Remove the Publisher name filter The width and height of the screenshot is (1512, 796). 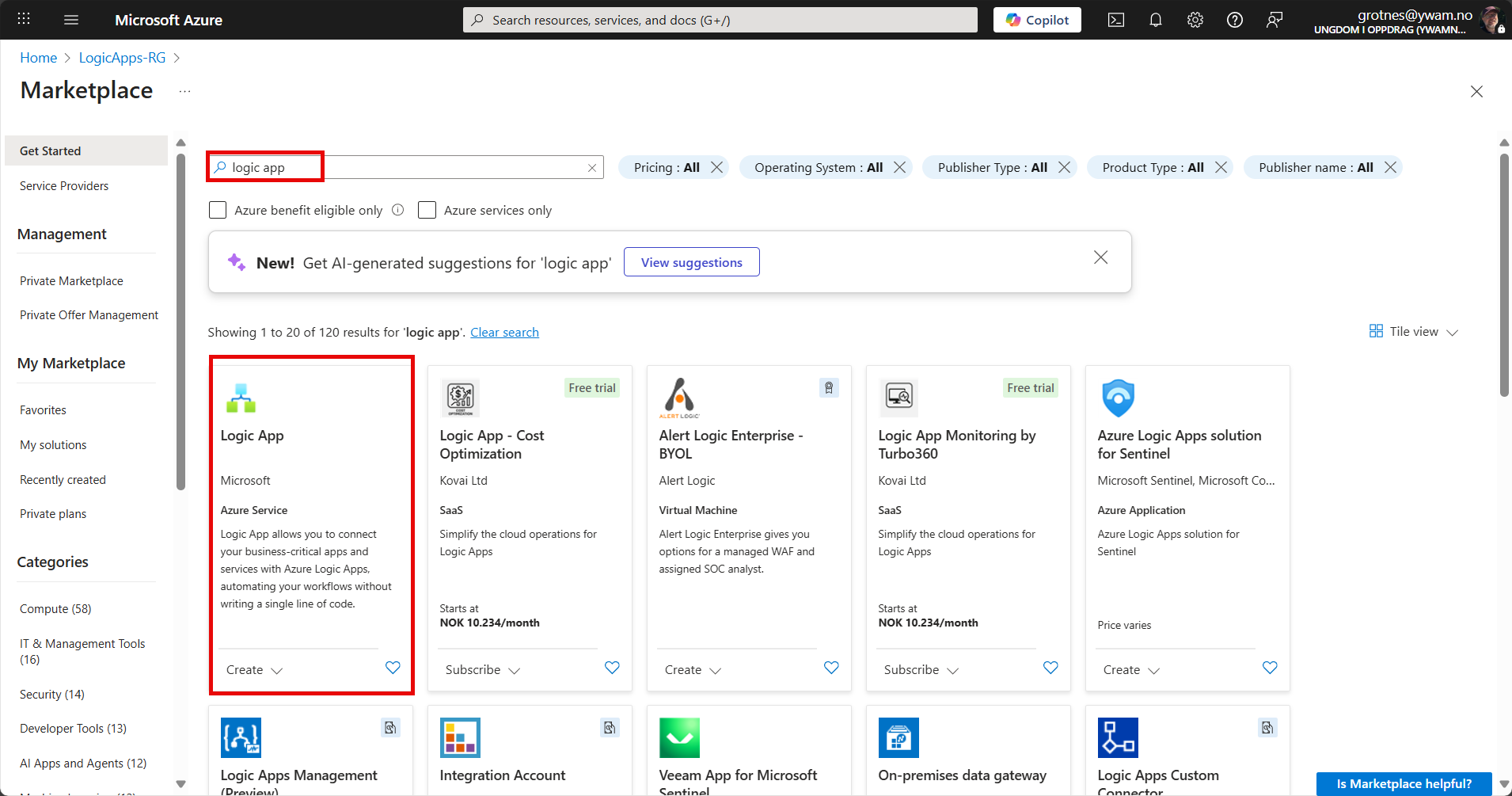point(1391,167)
